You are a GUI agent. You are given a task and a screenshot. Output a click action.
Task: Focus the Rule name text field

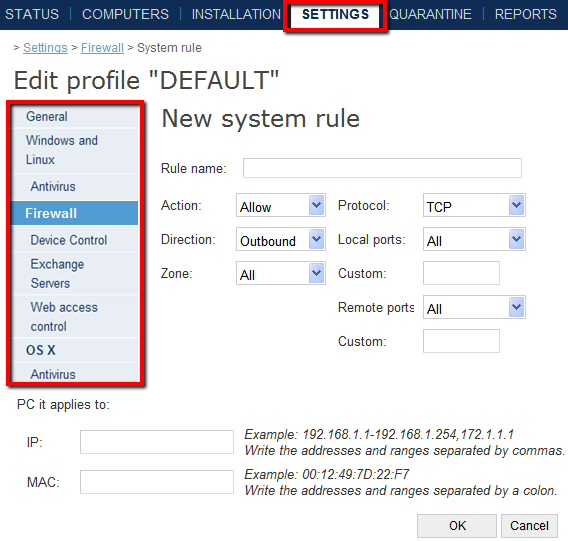[x=382, y=168]
